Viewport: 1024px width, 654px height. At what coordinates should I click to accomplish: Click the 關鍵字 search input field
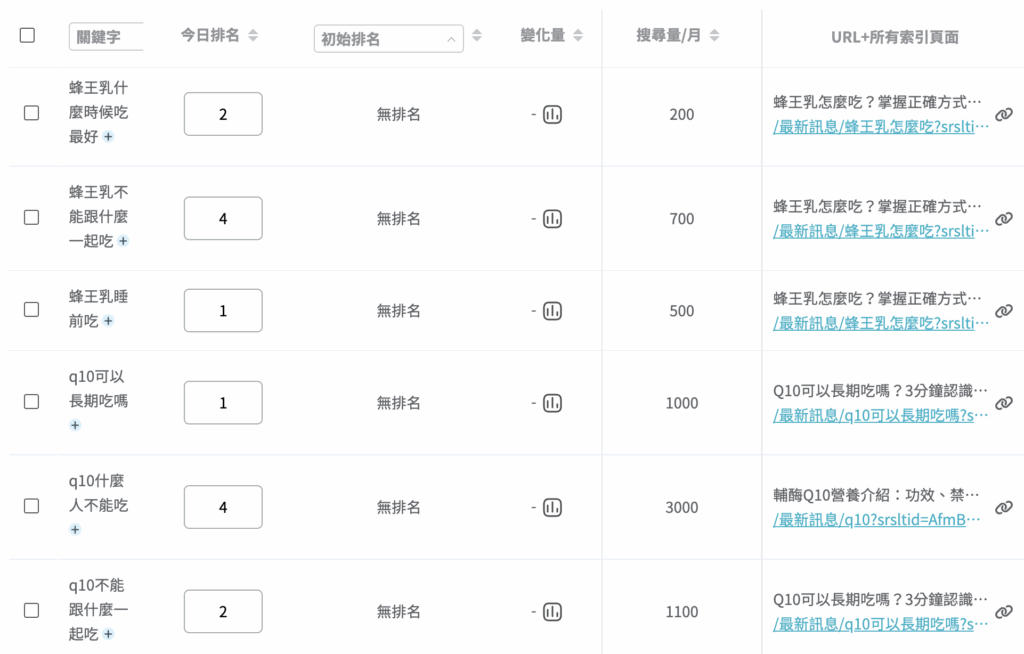[106, 37]
